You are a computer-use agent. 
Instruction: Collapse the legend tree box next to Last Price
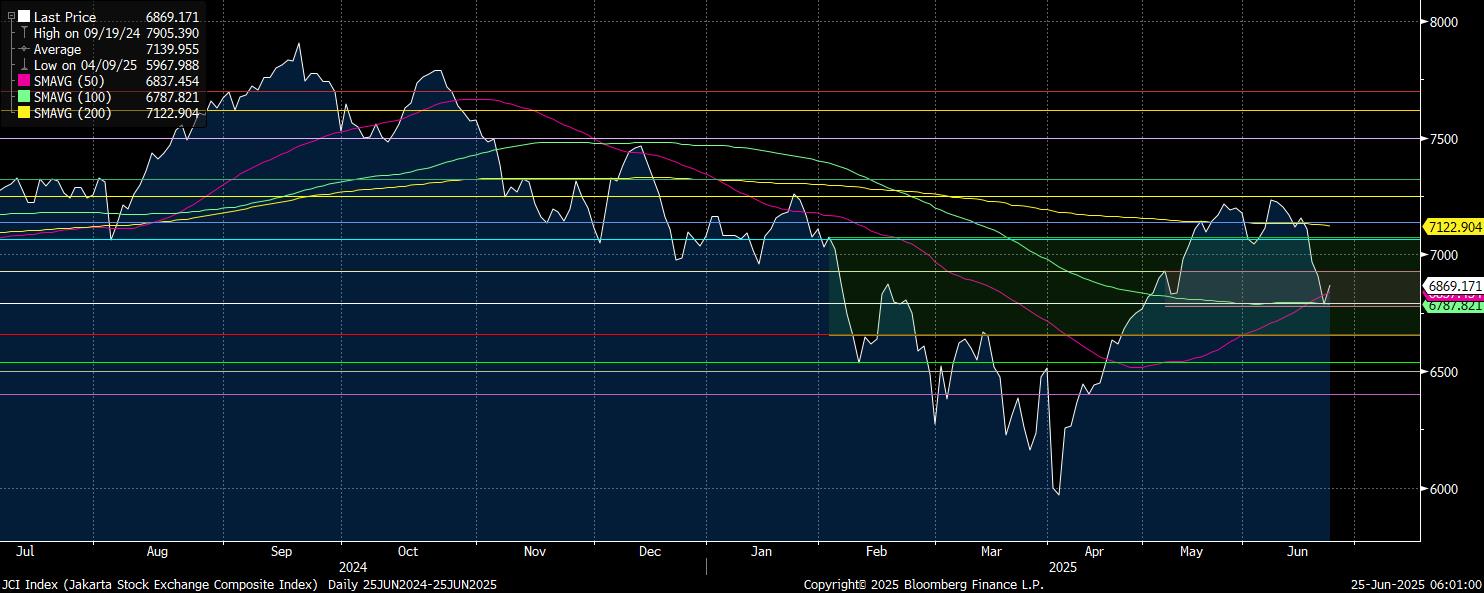click(11, 17)
